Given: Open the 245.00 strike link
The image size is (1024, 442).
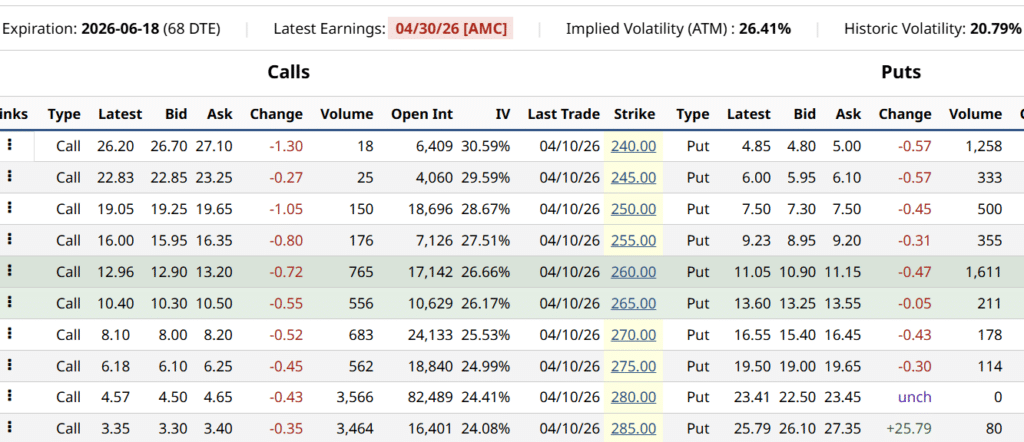Looking at the screenshot, I should [x=633, y=178].
